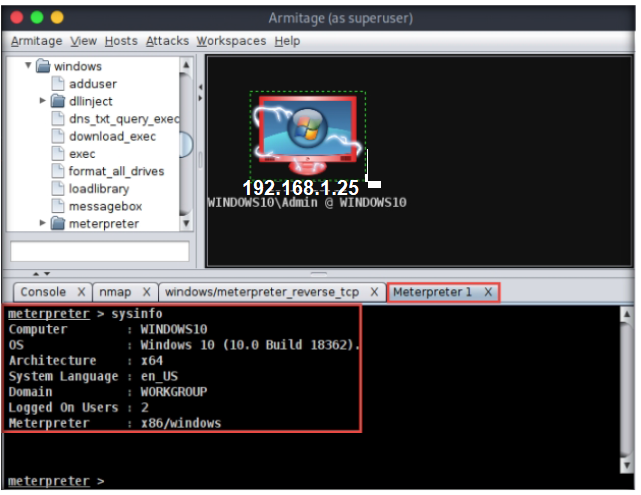Click the module search input field
The height and width of the screenshot is (495, 641).
[x=100, y=251]
